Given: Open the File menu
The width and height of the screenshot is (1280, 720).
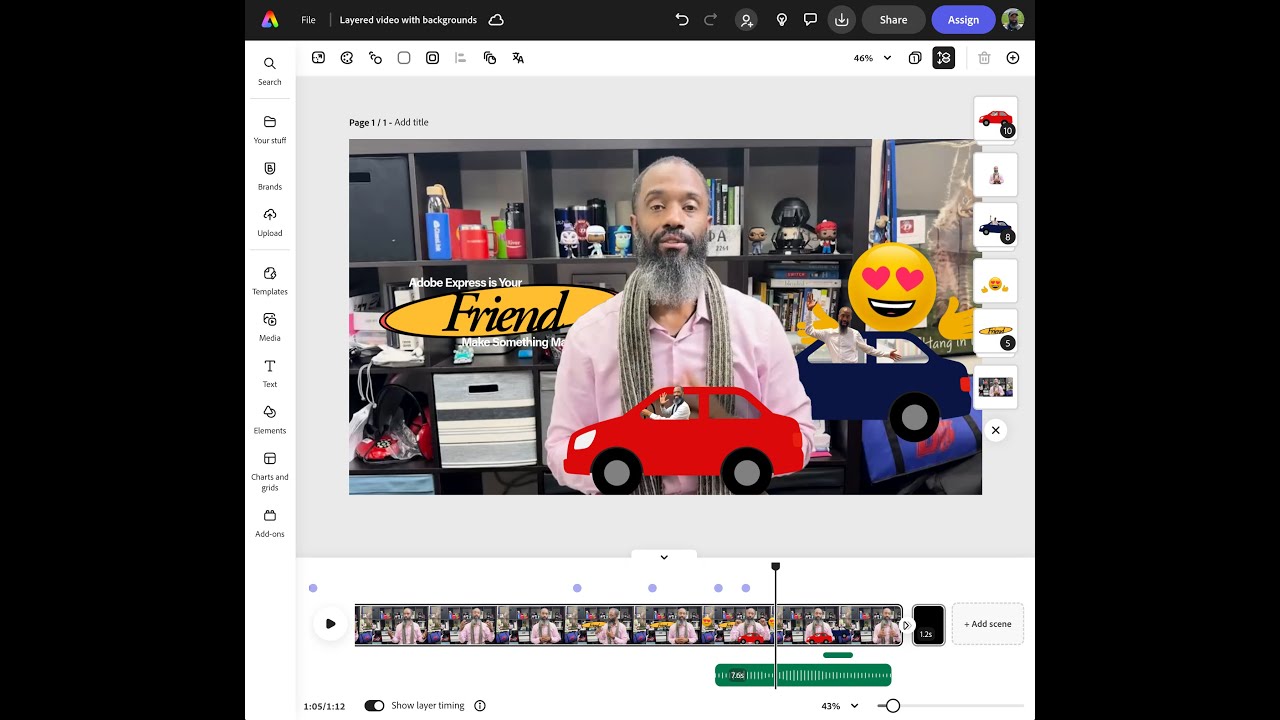Looking at the screenshot, I should pyautogui.click(x=308, y=20).
